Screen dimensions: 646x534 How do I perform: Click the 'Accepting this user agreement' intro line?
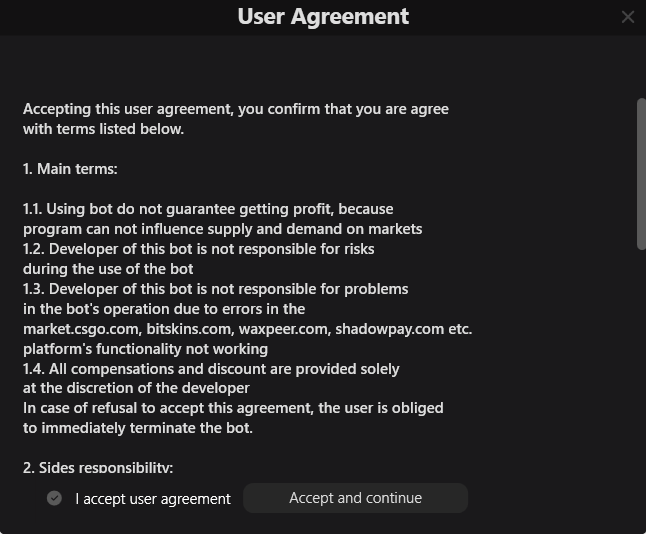pyautogui.click(x=236, y=109)
